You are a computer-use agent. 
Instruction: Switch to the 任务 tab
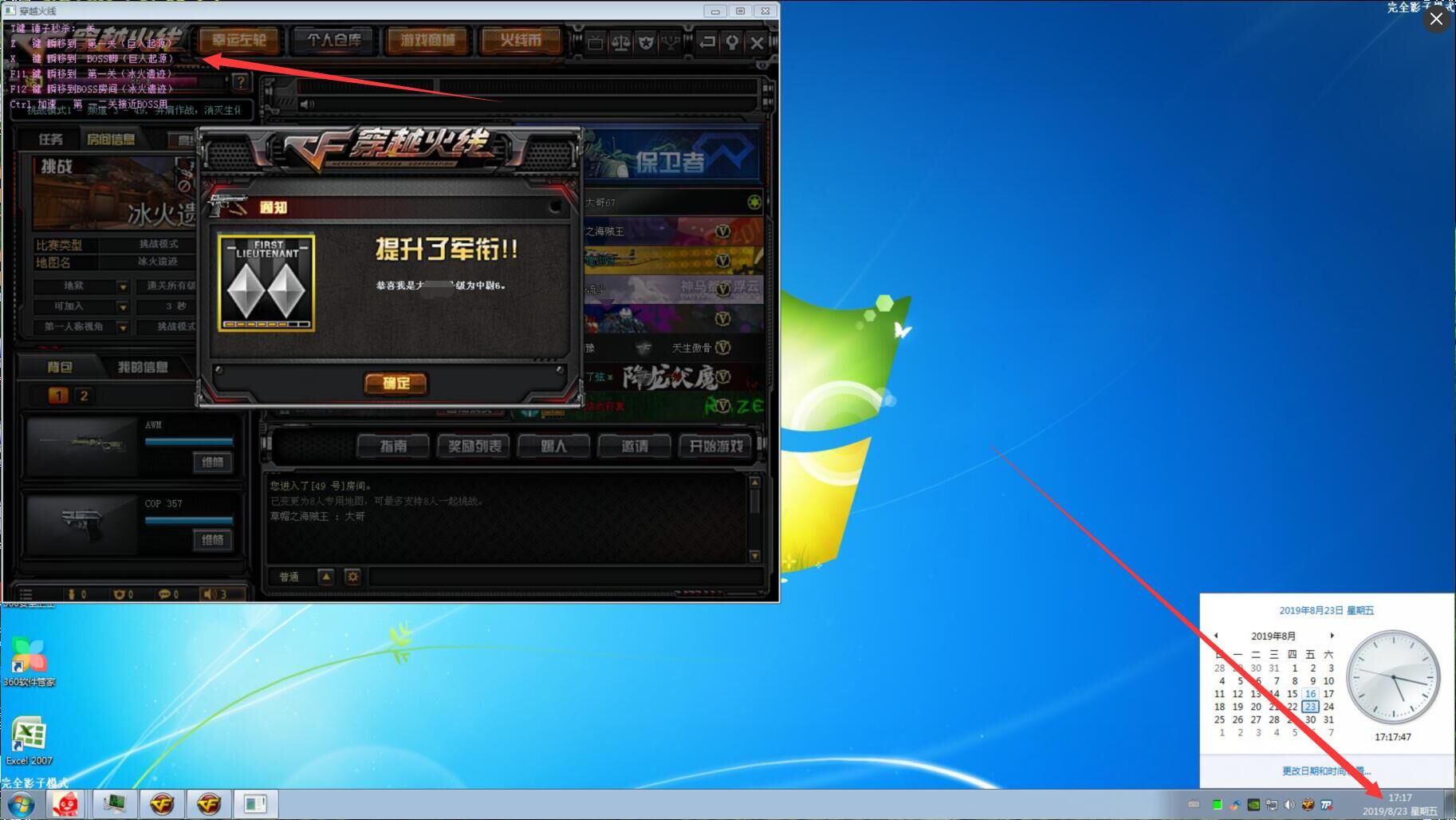click(x=50, y=140)
